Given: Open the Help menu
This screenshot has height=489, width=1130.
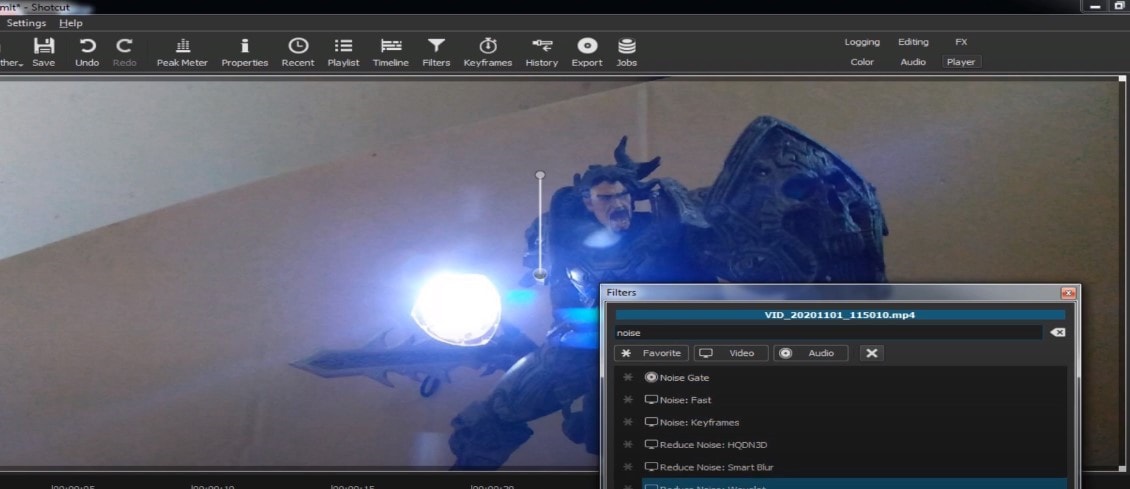Looking at the screenshot, I should point(71,23).
